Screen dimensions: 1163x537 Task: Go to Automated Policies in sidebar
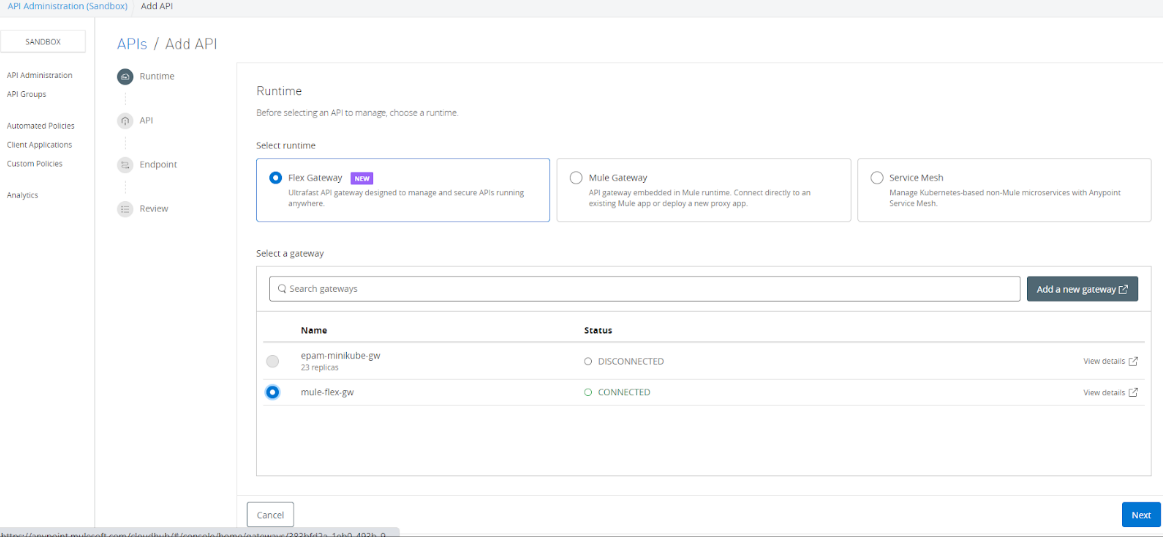click(41, 126)
